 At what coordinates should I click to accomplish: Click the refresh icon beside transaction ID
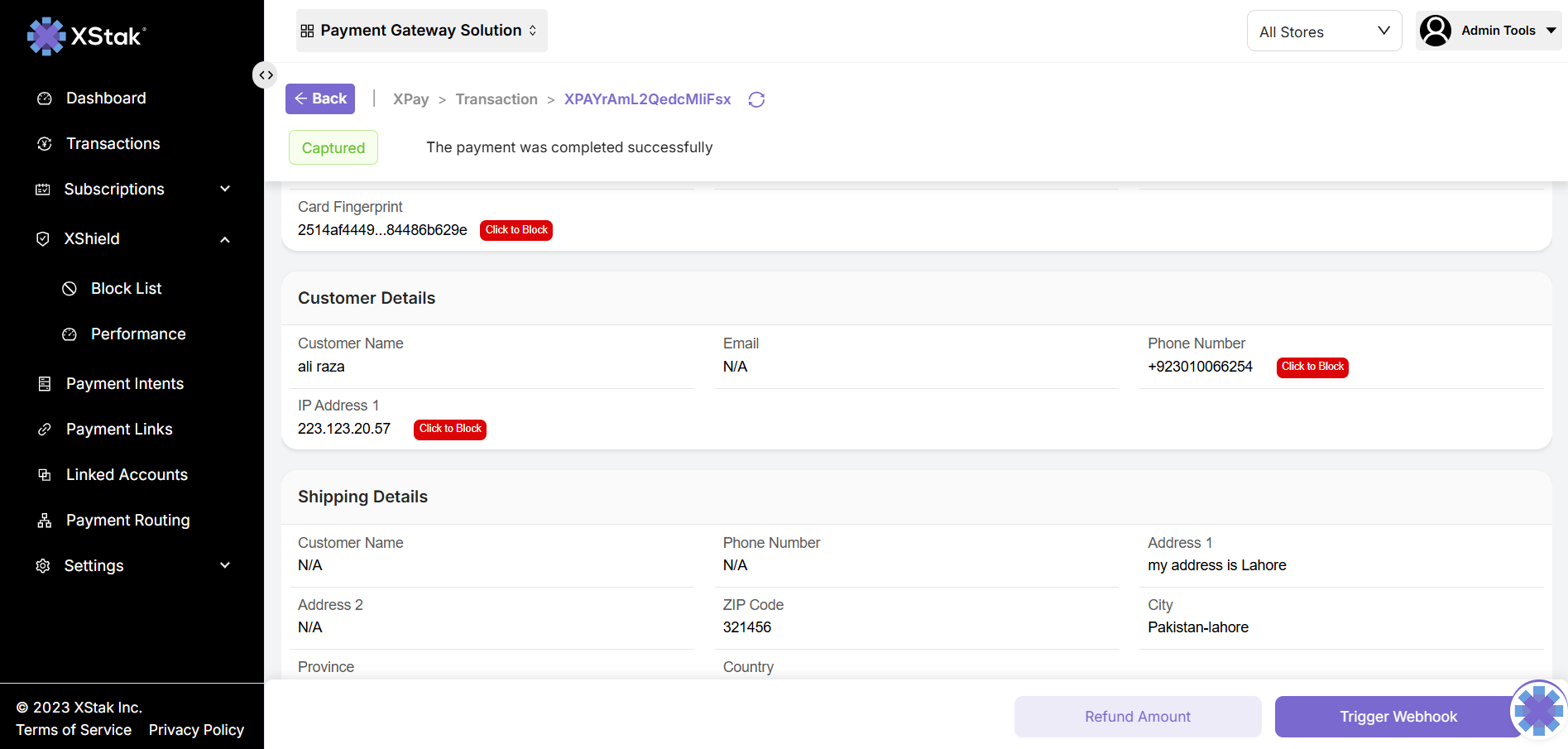[x=756, y=99]
